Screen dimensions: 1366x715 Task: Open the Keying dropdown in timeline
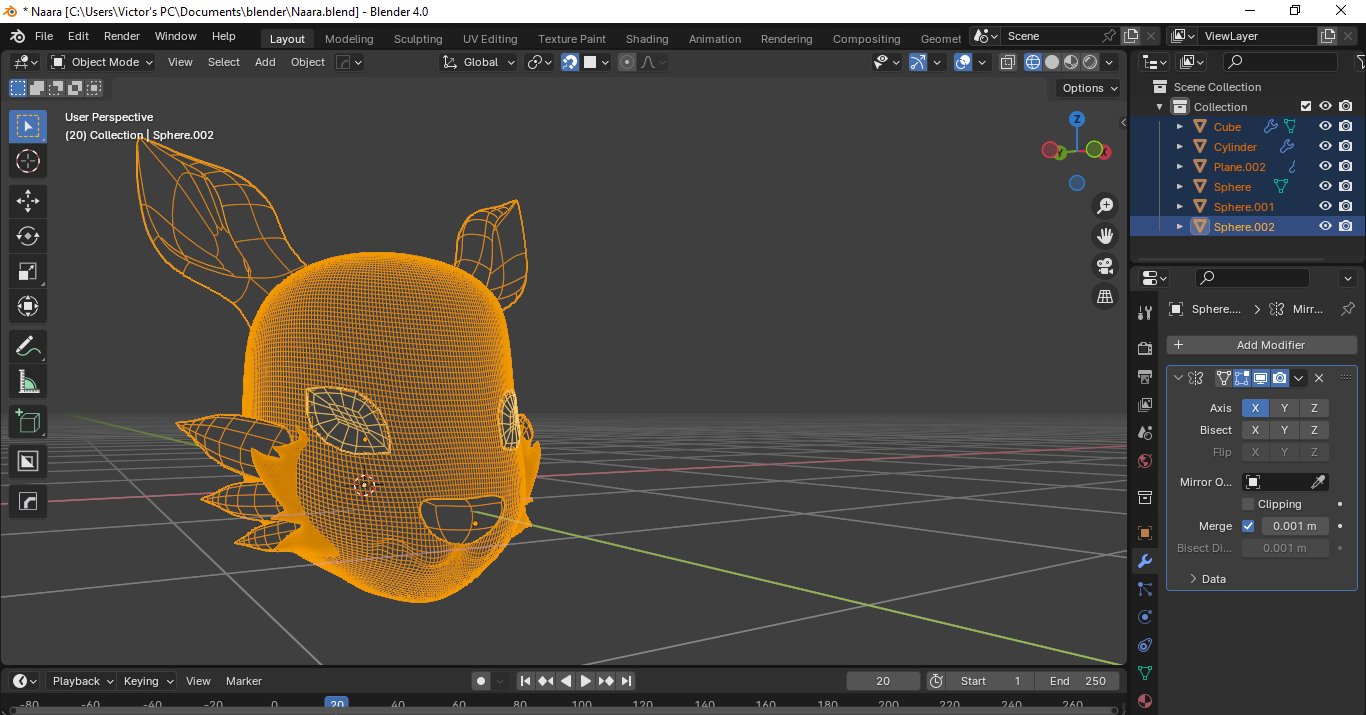[147, 681]
